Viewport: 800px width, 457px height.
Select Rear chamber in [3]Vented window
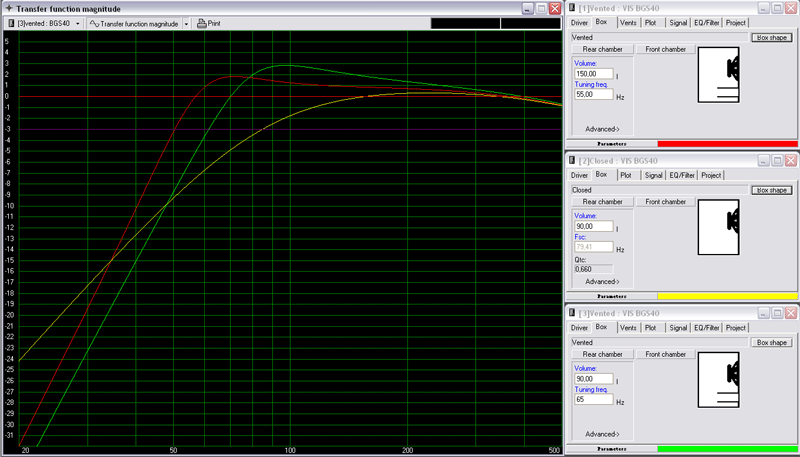[x=602, y=354]
